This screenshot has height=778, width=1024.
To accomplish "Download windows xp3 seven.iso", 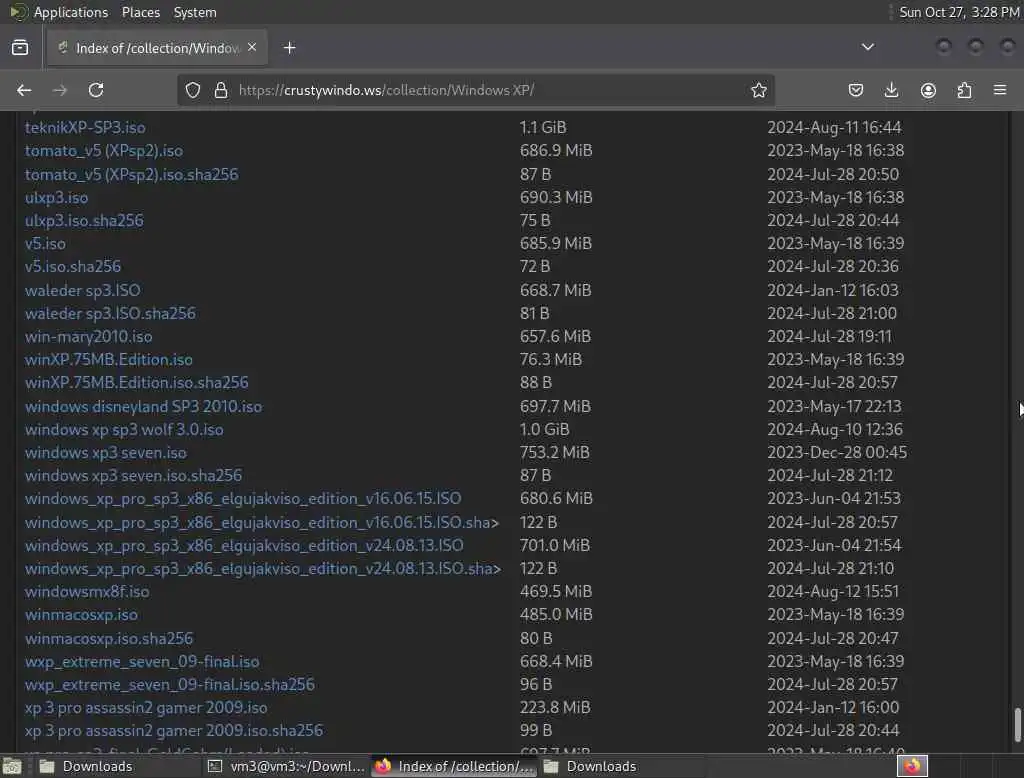I will [x=106, y=453].
